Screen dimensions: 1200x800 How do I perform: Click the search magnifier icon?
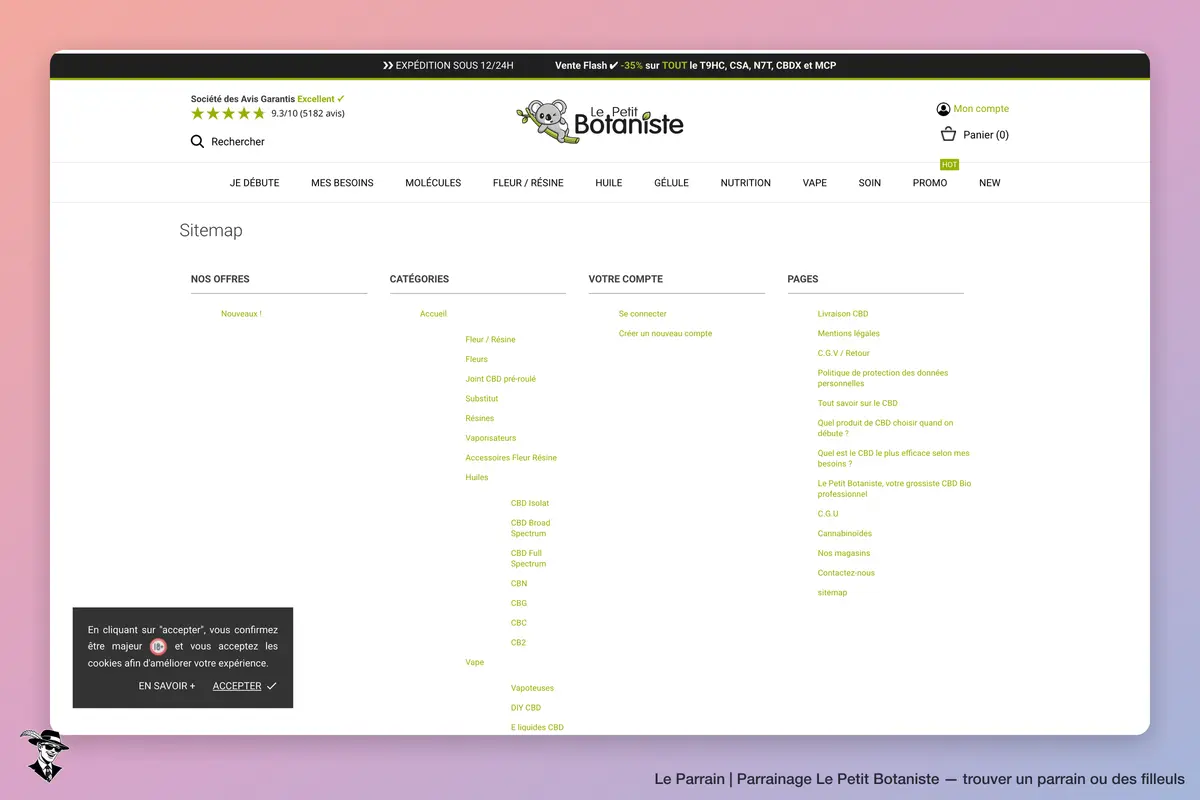click(197, 142)
